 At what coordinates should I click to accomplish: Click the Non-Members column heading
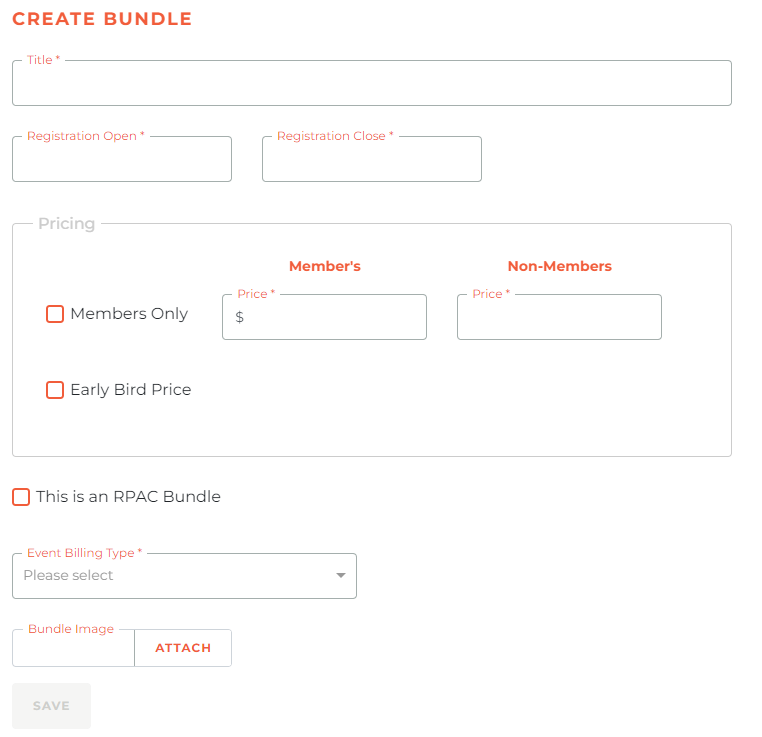559,266
